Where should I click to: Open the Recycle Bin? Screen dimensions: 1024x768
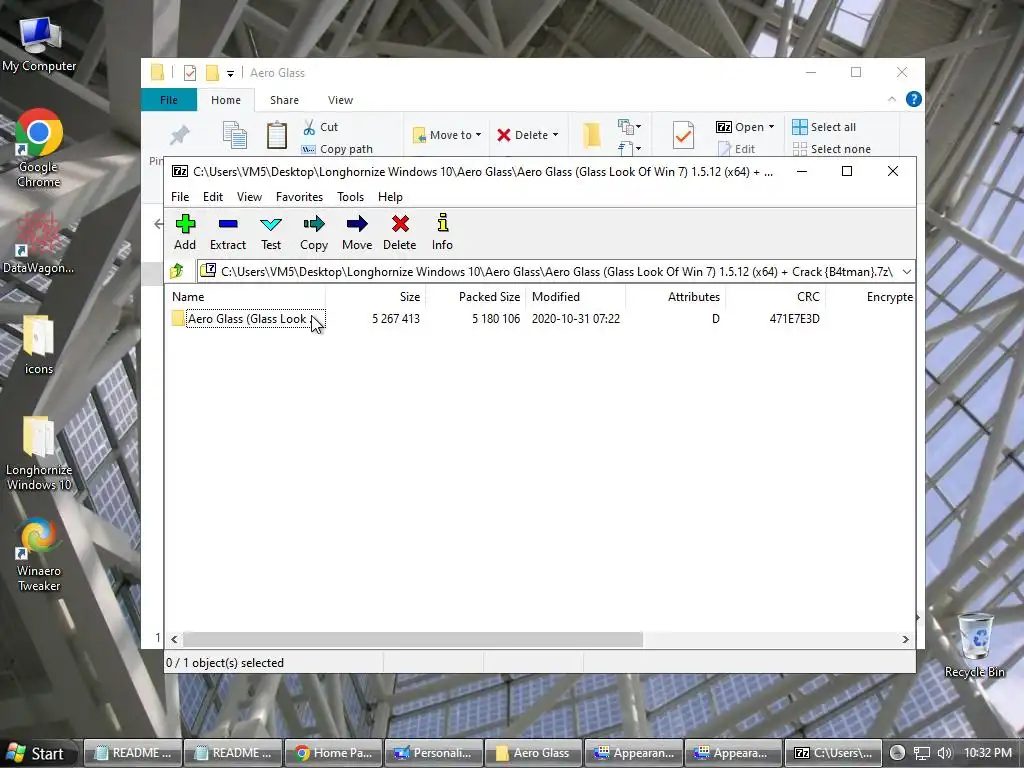tap(974, 645)
